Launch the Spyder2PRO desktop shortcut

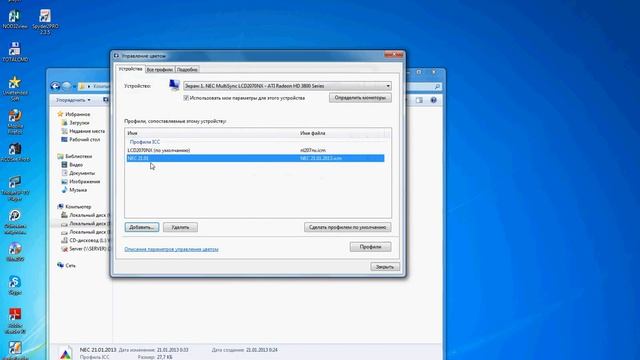tap(45, 22)
